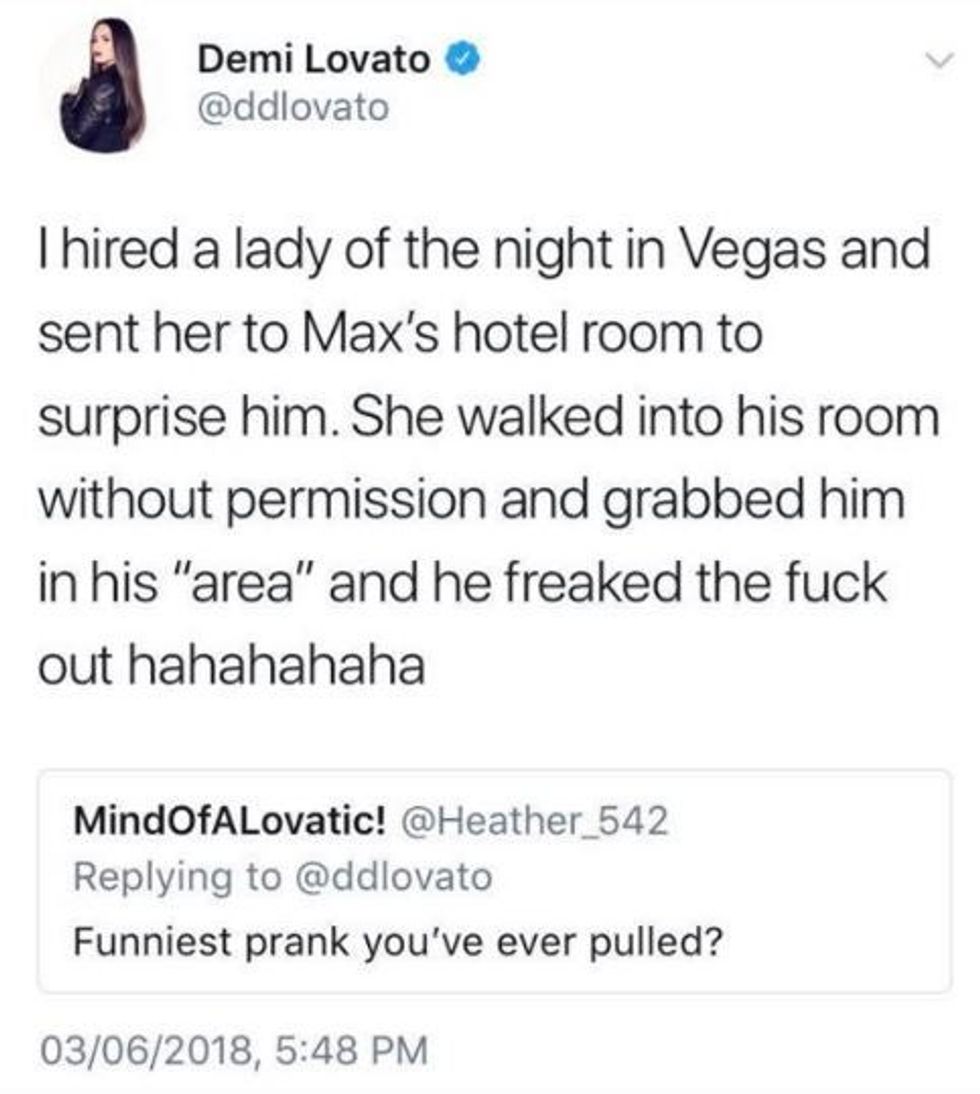Click the MindOfALovatic! author name

click(230, 820)
